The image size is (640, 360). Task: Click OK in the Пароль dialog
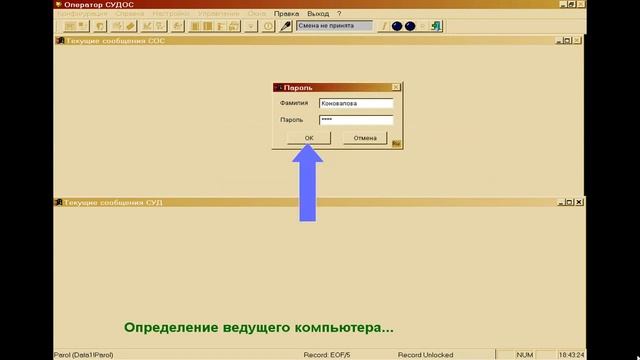tap(309, 138)
